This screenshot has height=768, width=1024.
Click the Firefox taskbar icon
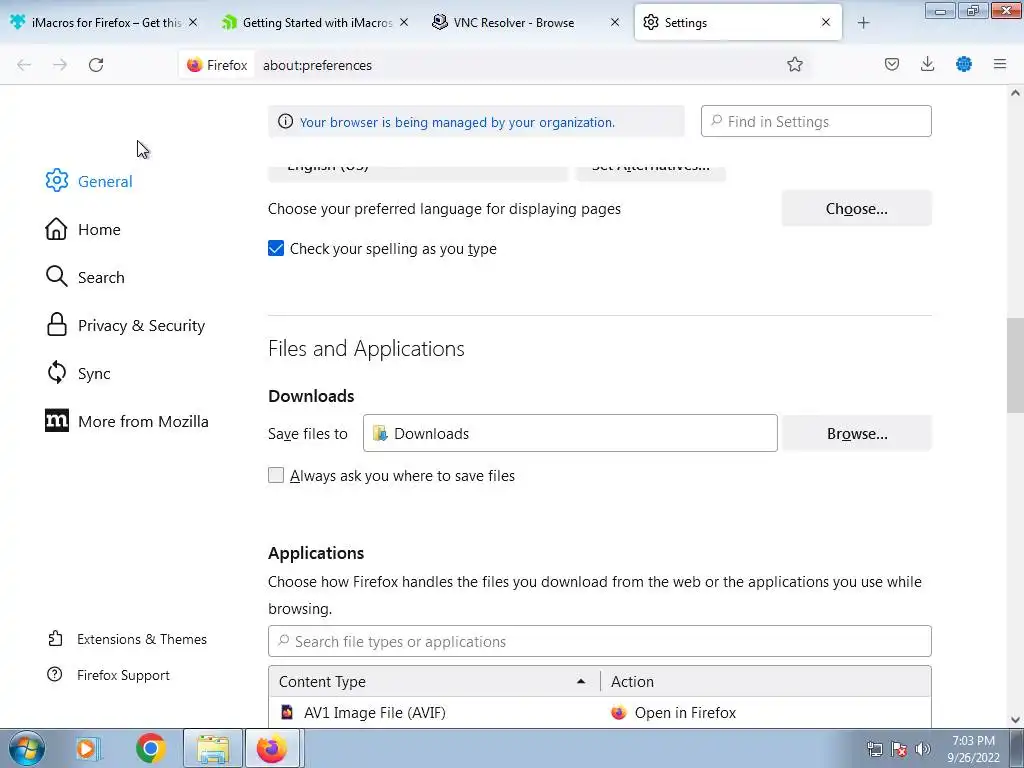click(x=272, y=748)
